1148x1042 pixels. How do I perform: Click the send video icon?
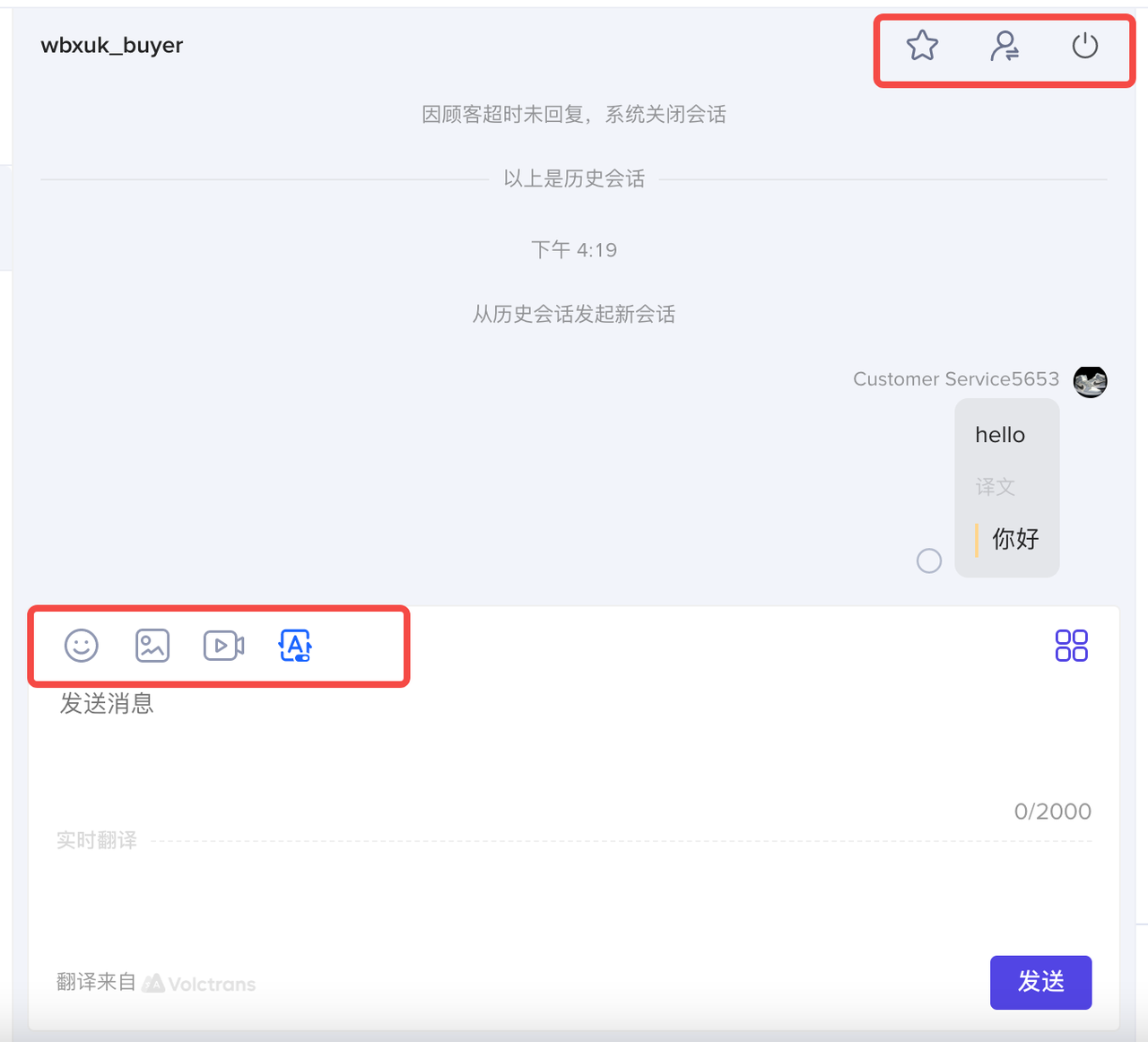coord(223,646)
